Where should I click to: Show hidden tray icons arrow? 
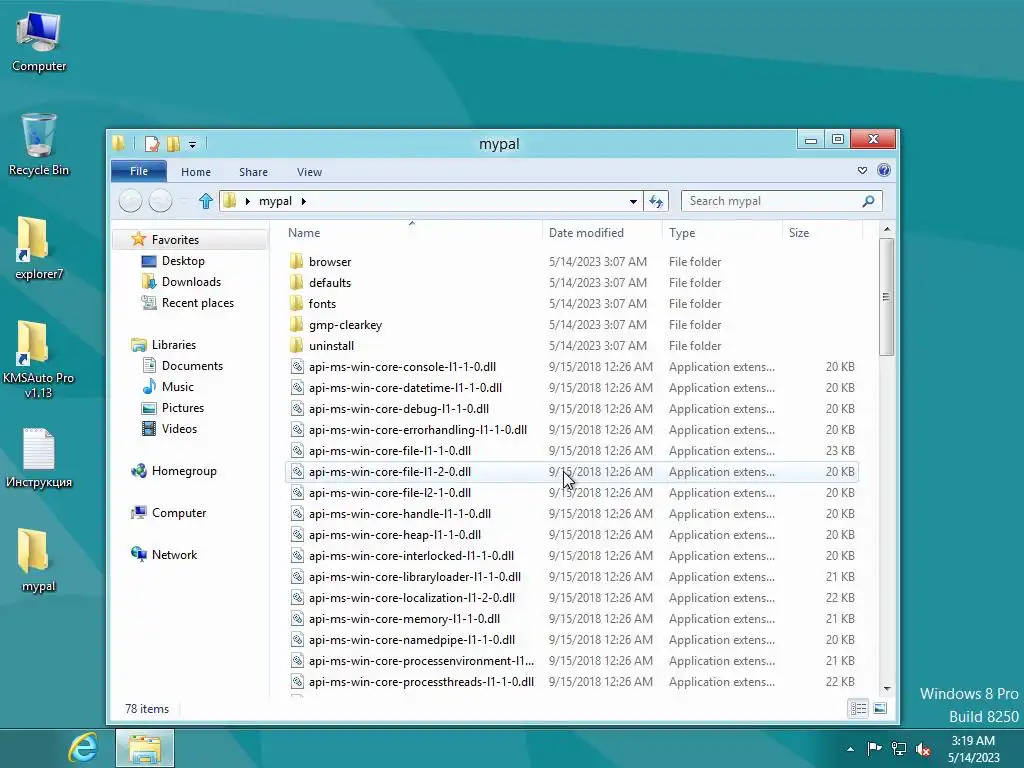coord(850,749)
